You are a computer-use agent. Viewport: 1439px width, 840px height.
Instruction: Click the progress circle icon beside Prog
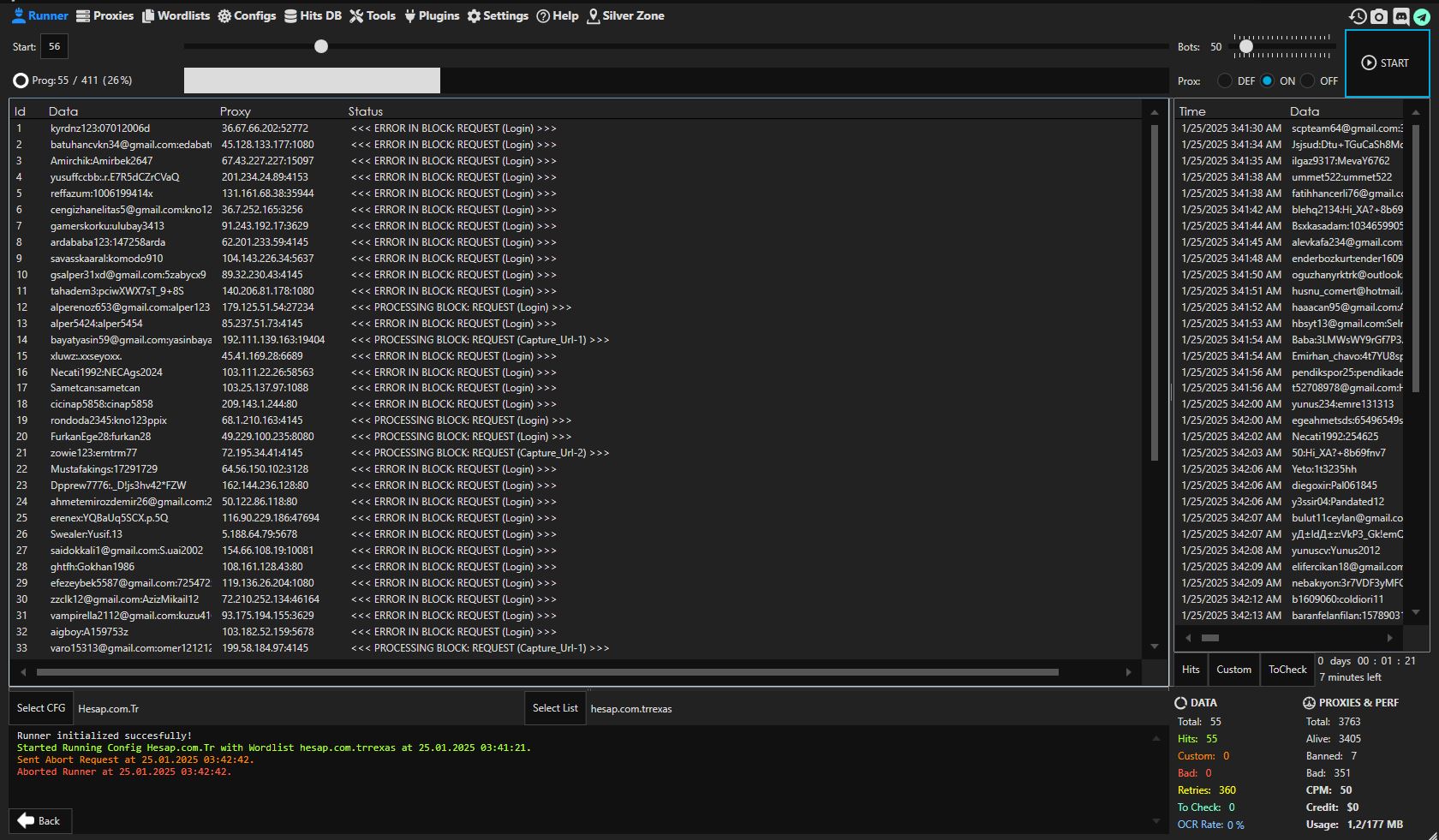tap(21, 80)
